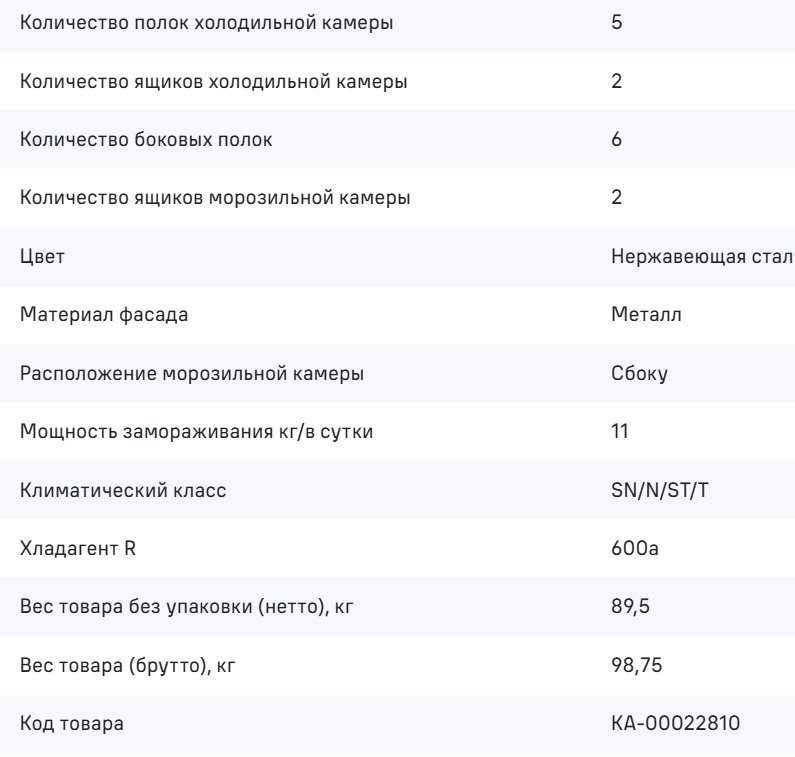
Task: Click the gross weight value 98,75
Action: [636, 665]
